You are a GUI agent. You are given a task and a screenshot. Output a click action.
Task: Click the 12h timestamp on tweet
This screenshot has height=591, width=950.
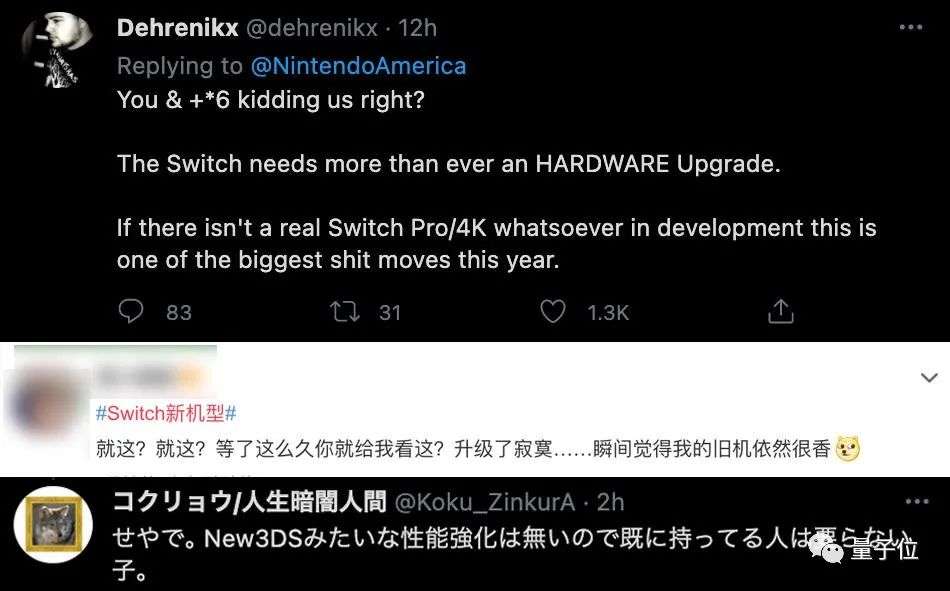(417, 27)
